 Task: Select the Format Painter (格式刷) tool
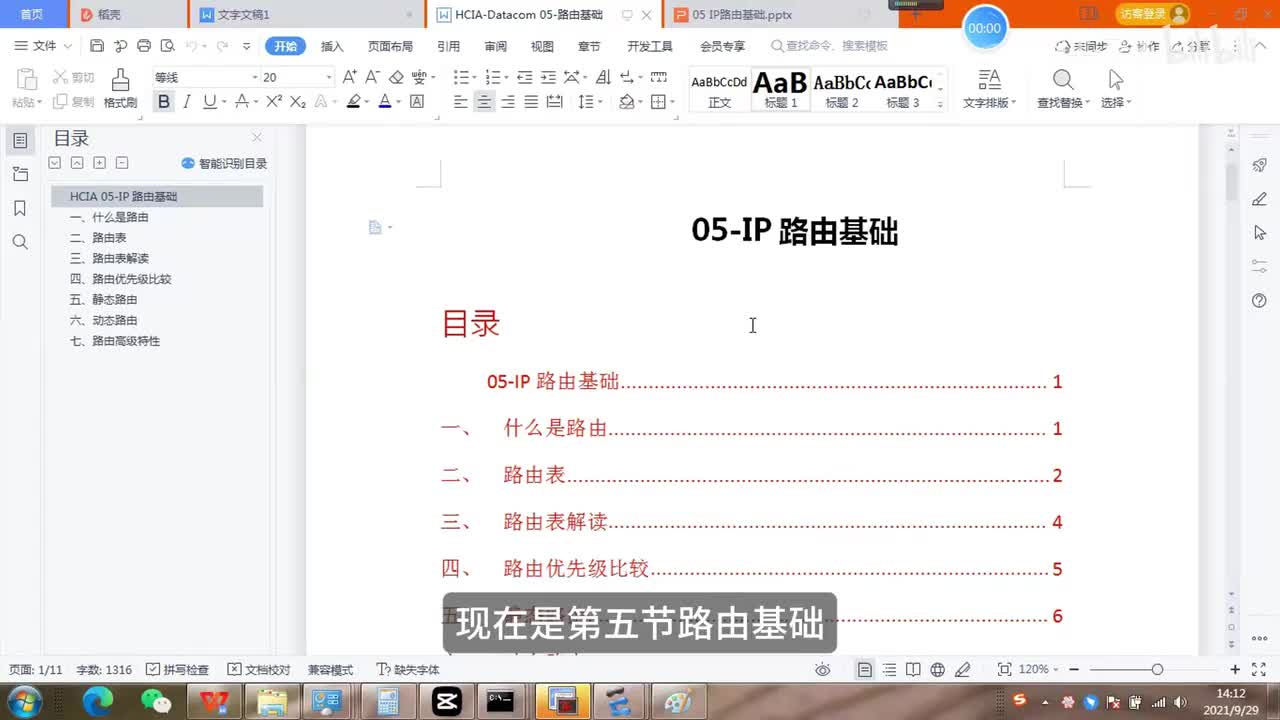(120, 89)
